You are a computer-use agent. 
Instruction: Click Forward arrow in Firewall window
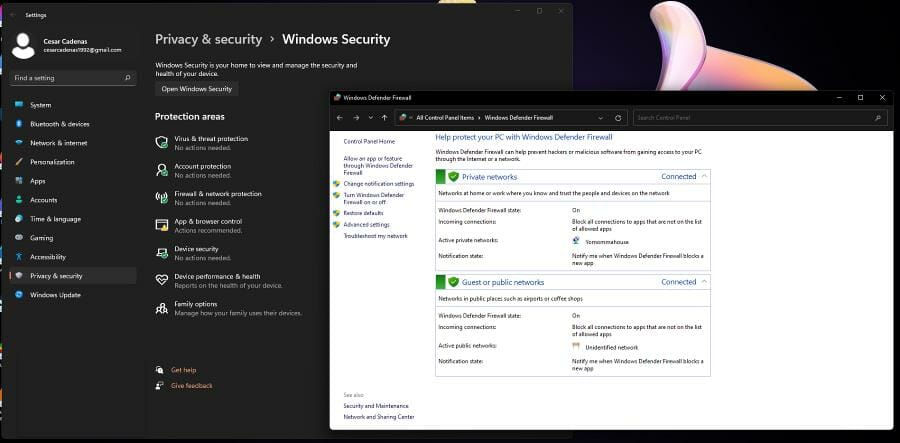coord(356,118)
